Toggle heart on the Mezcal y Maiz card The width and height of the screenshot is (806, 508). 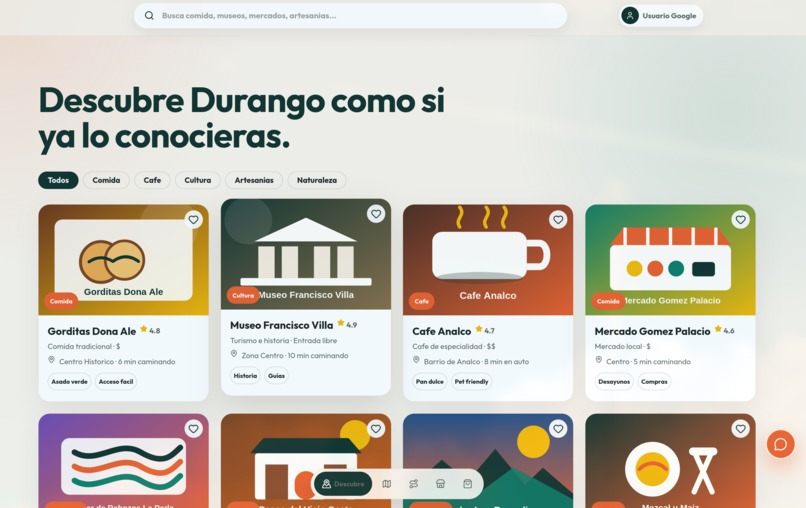pyautogui.click(x=740, y=428)
